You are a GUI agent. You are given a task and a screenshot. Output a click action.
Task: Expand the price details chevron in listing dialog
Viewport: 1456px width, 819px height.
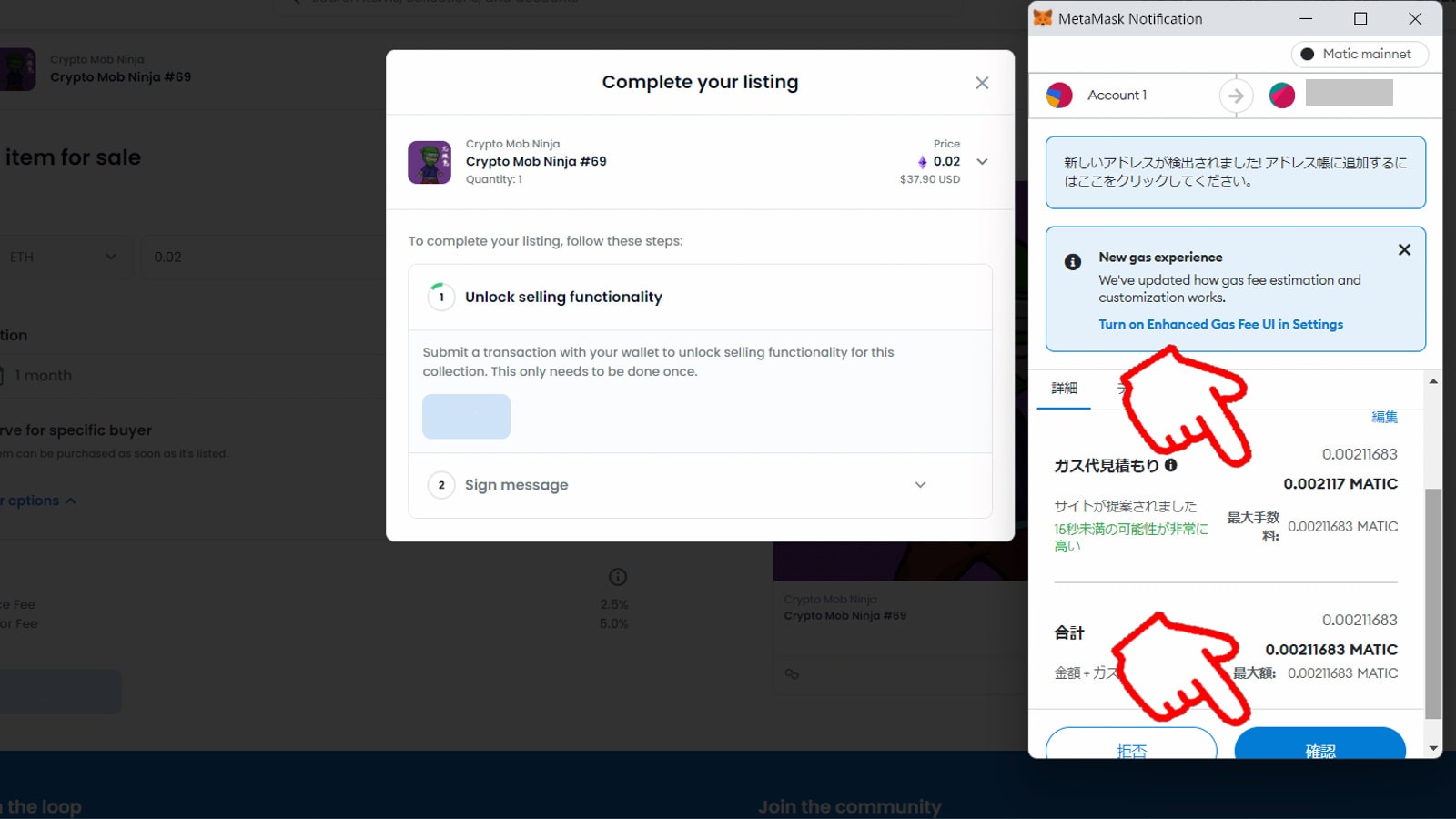point(982,161)
